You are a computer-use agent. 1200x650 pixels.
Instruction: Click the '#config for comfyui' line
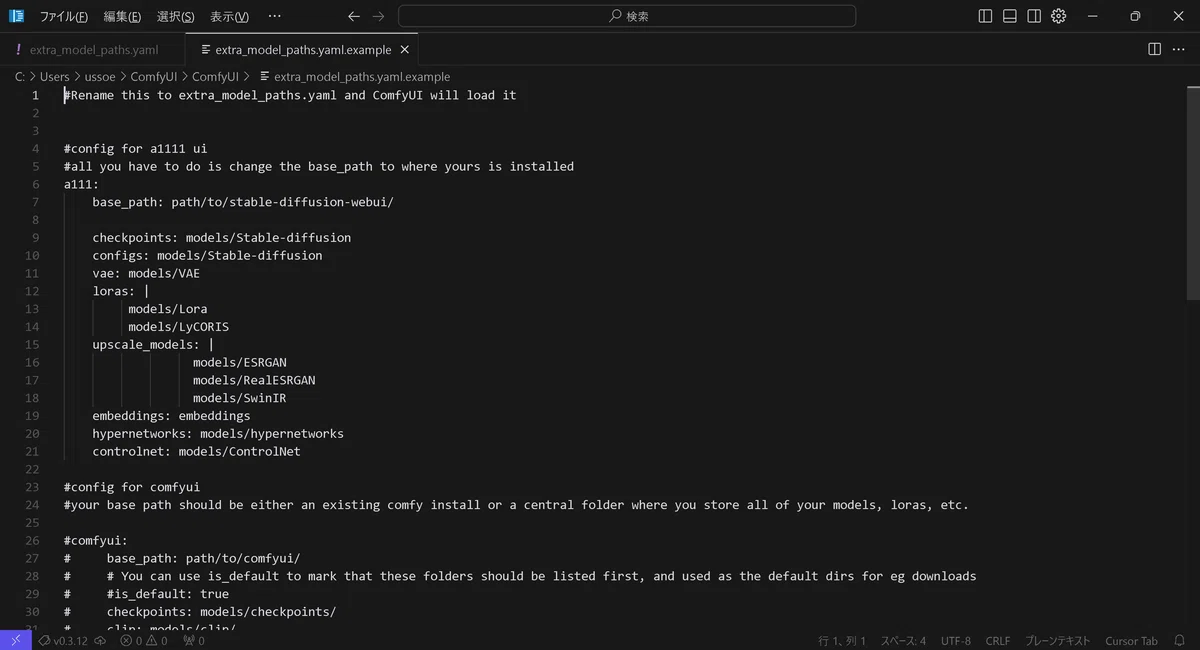(132, 487)
